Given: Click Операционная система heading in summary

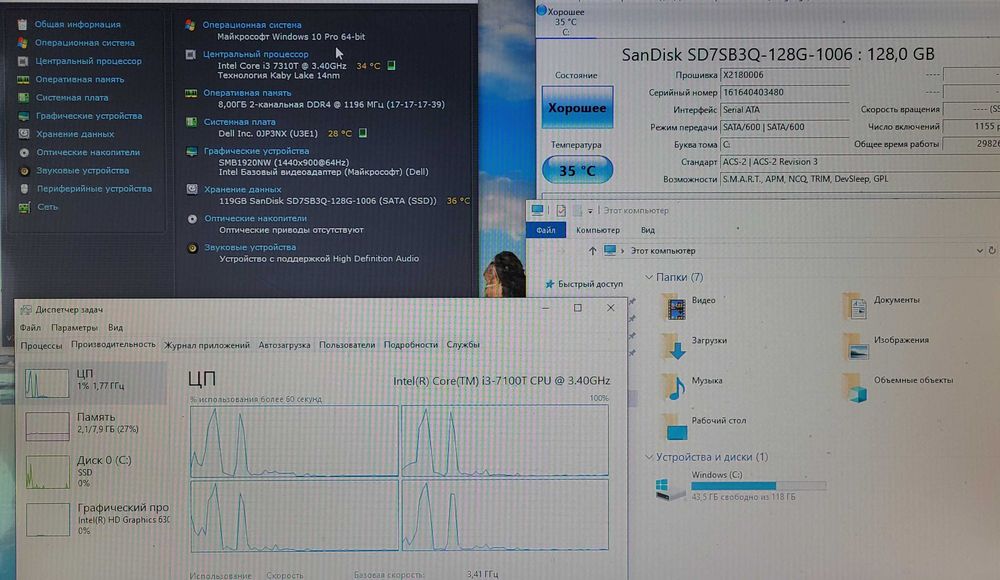Looking at the screenshot, I should tap(252, 25).
